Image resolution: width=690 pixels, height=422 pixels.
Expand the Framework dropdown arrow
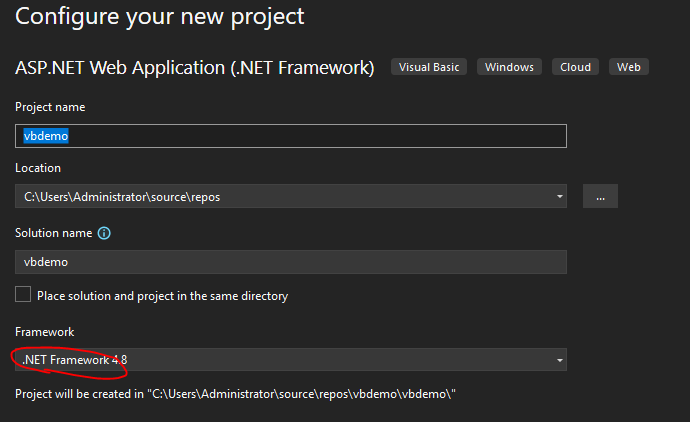pyautogui.click(x=559, y=360)
